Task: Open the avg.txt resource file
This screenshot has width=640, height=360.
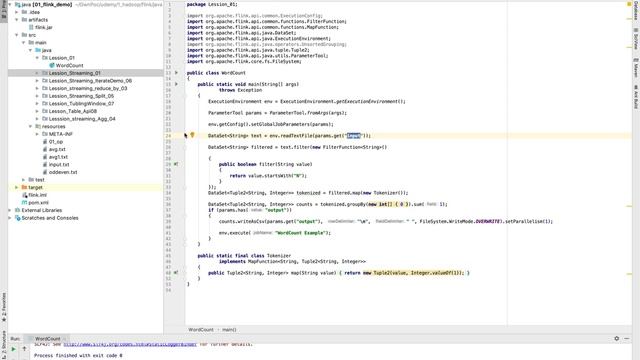Action: tap(57, 149)
